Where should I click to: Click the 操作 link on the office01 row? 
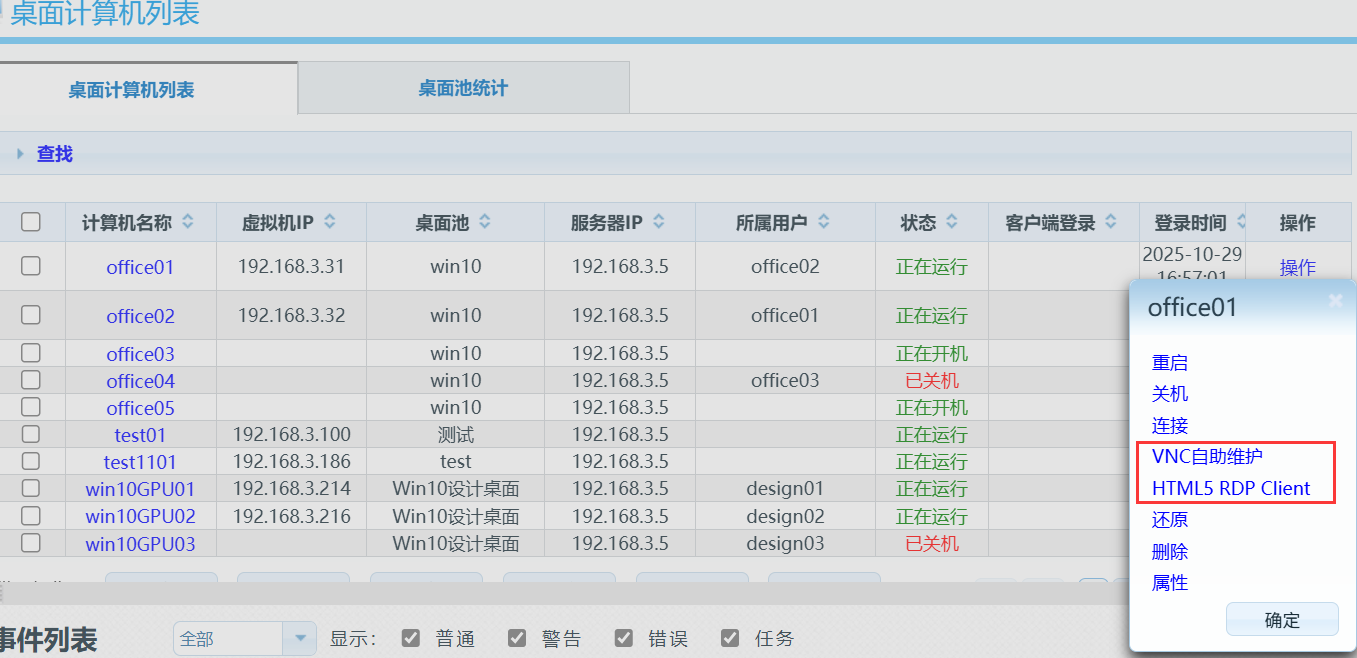click(1297, 267)
